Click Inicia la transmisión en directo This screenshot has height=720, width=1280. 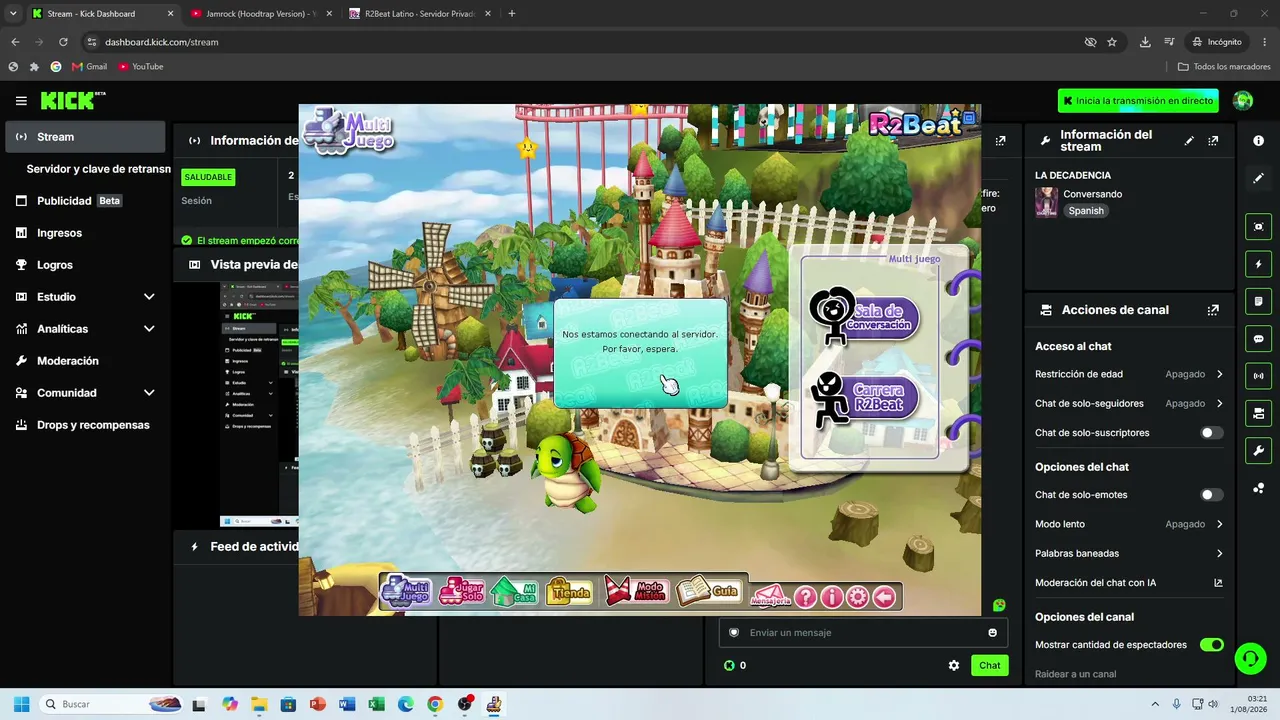1138,101
